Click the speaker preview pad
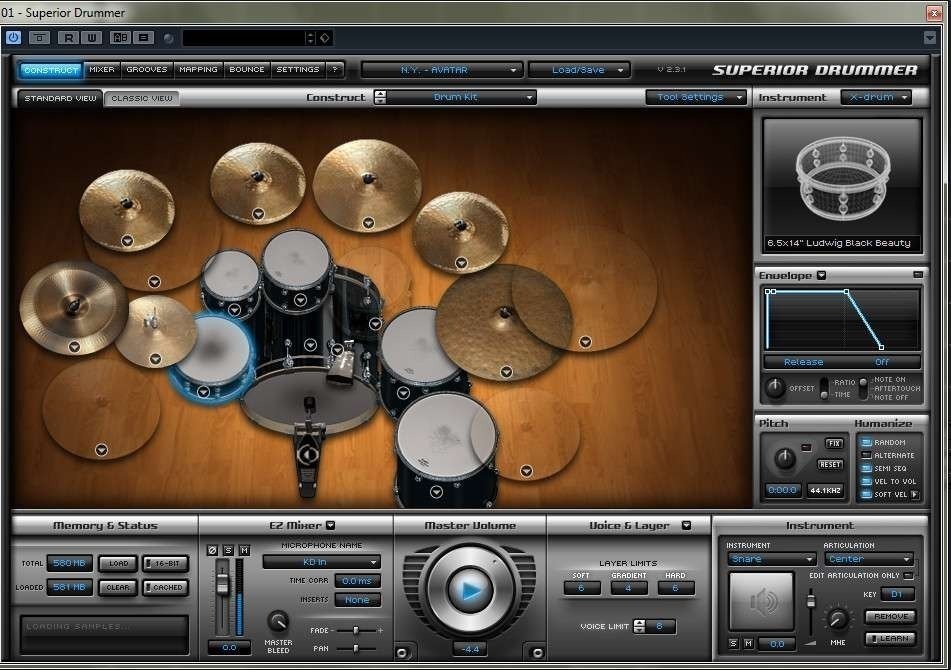The height and width of the screenshot is (670, 951). [x=761, y=601]
